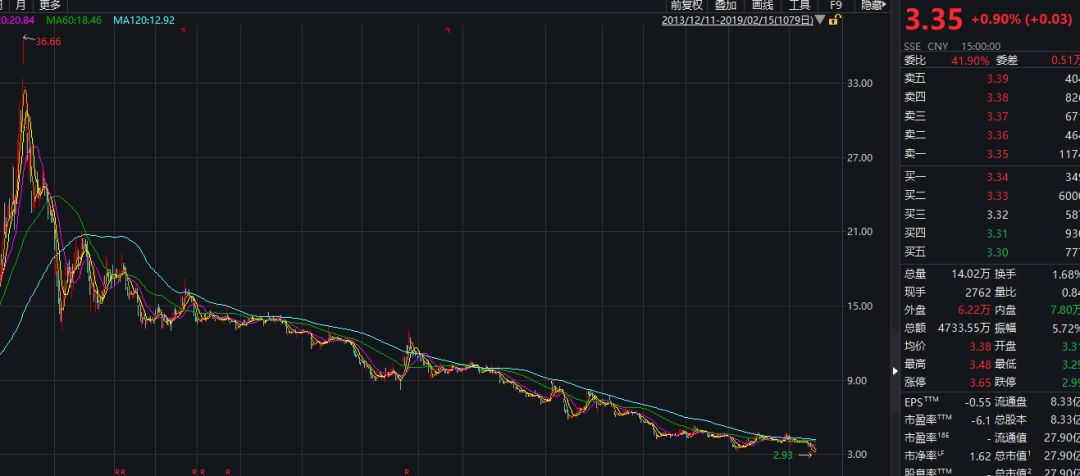The image size is (1080, 476).
Task: Click the 卖一 ask price 3.35
Action: (997, 154)
